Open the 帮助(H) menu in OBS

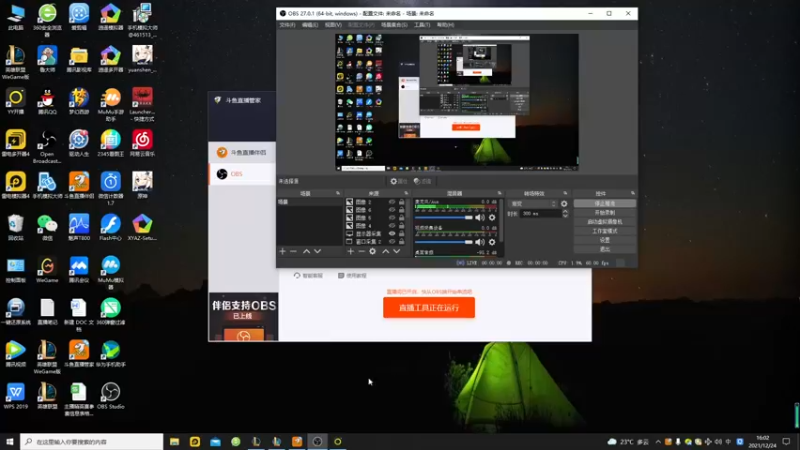pyautogui.click(x=445, y=25)
